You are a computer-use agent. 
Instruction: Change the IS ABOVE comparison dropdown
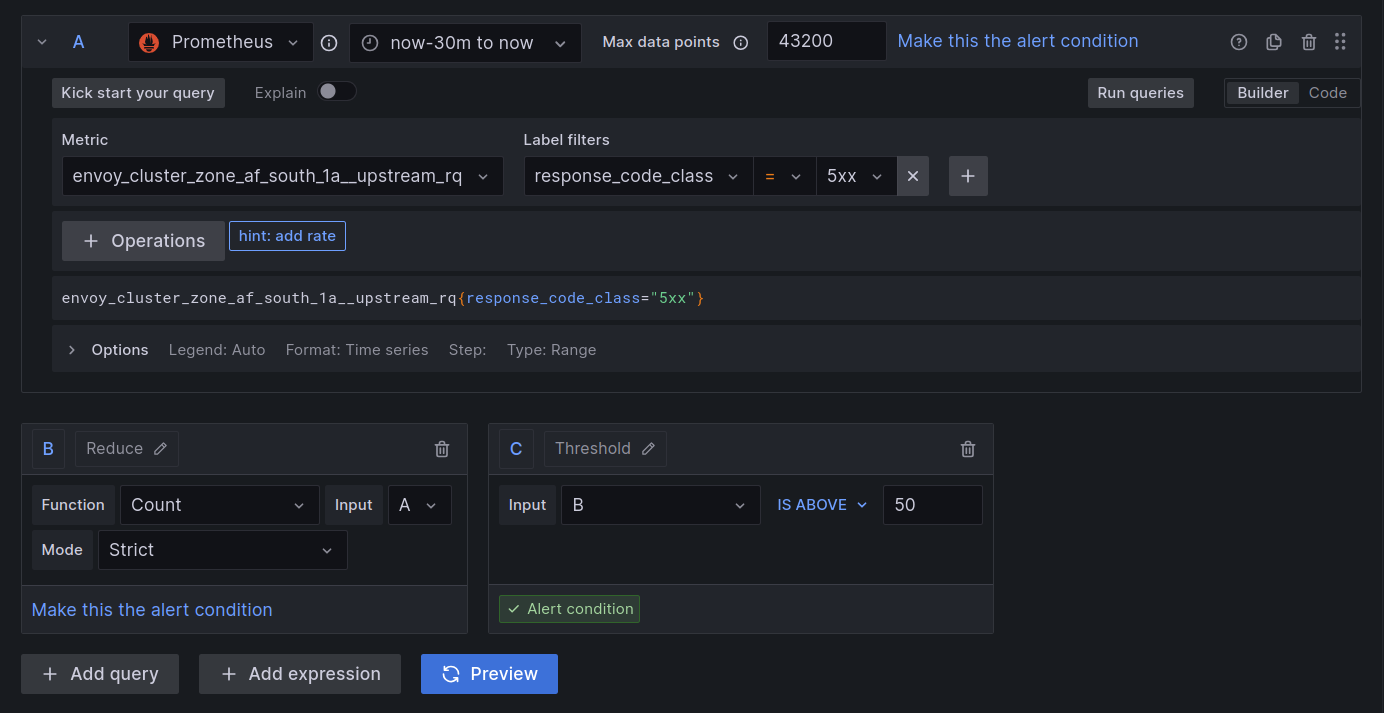pos(820,504)
